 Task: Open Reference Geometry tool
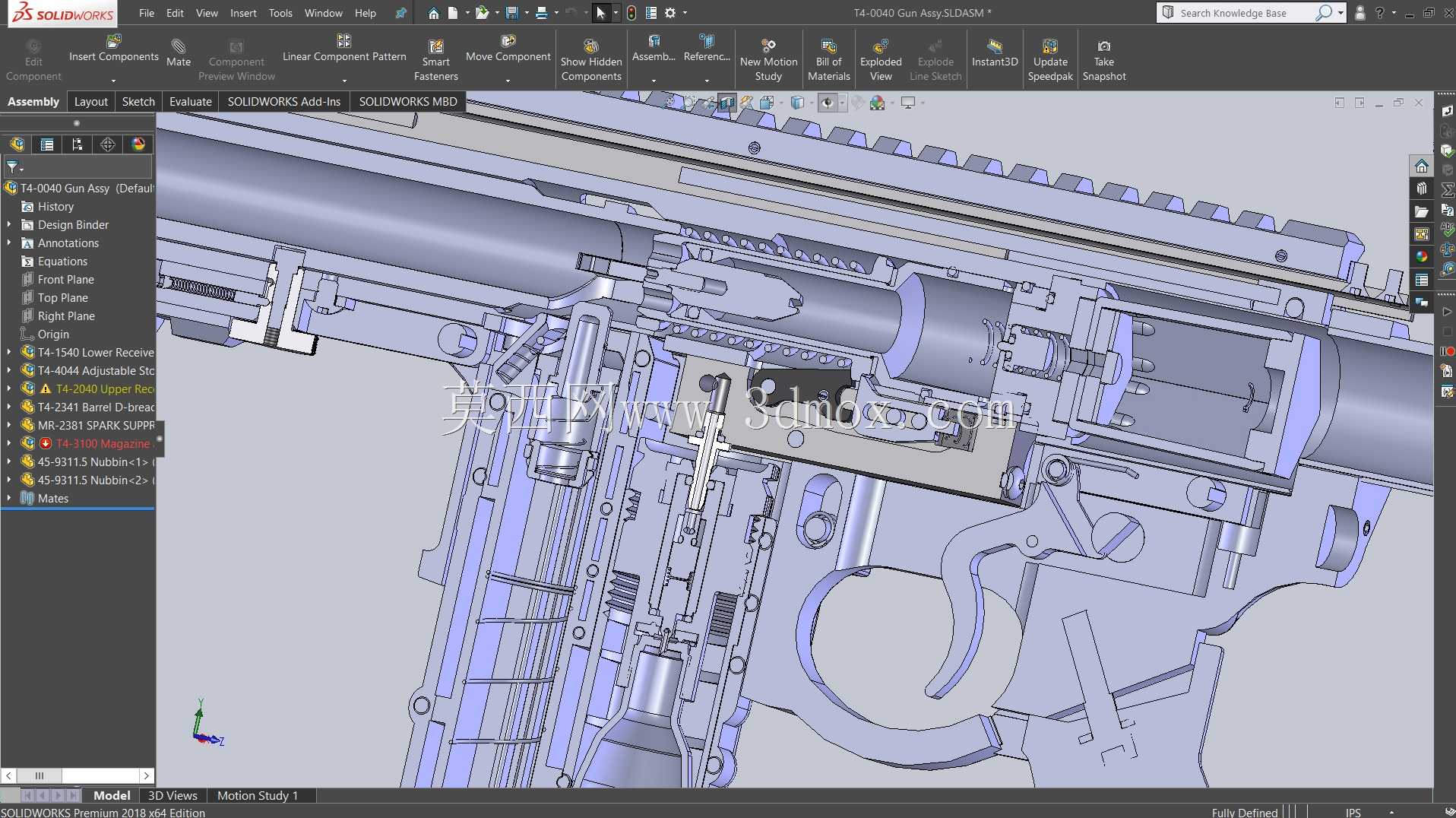(707, 49)
